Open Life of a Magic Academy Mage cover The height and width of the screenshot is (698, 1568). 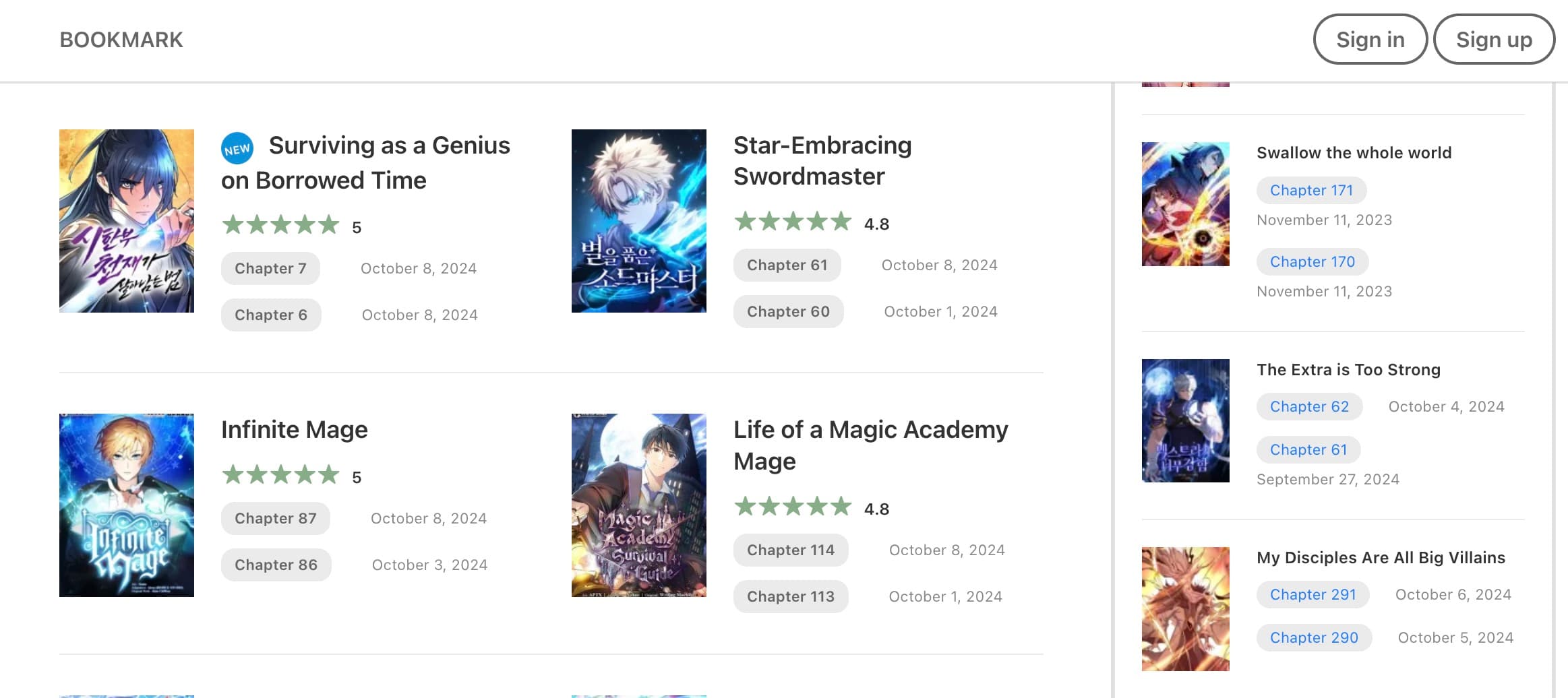638,505
